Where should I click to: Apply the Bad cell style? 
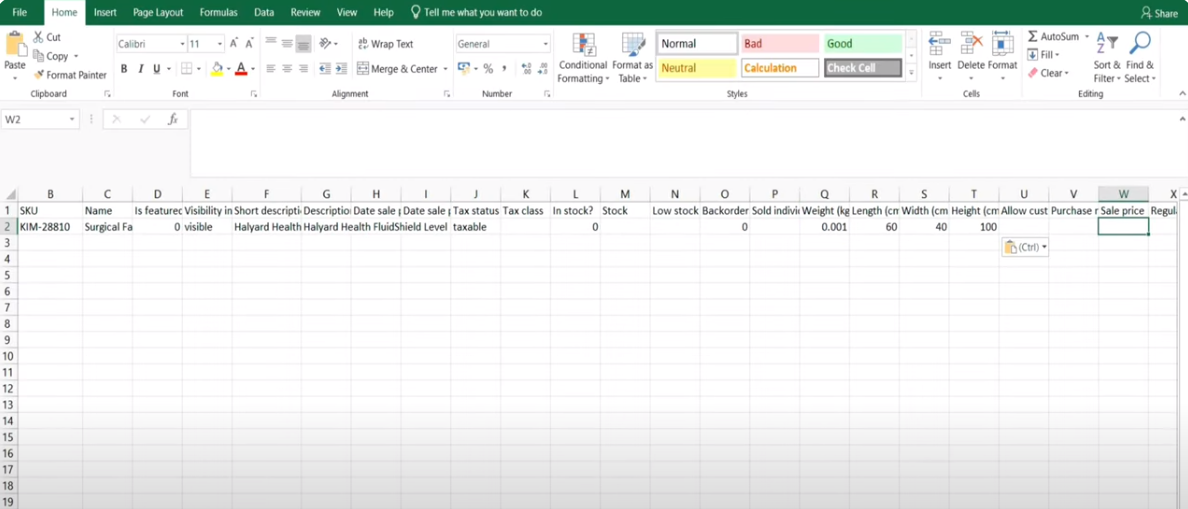tap(780, 44)
